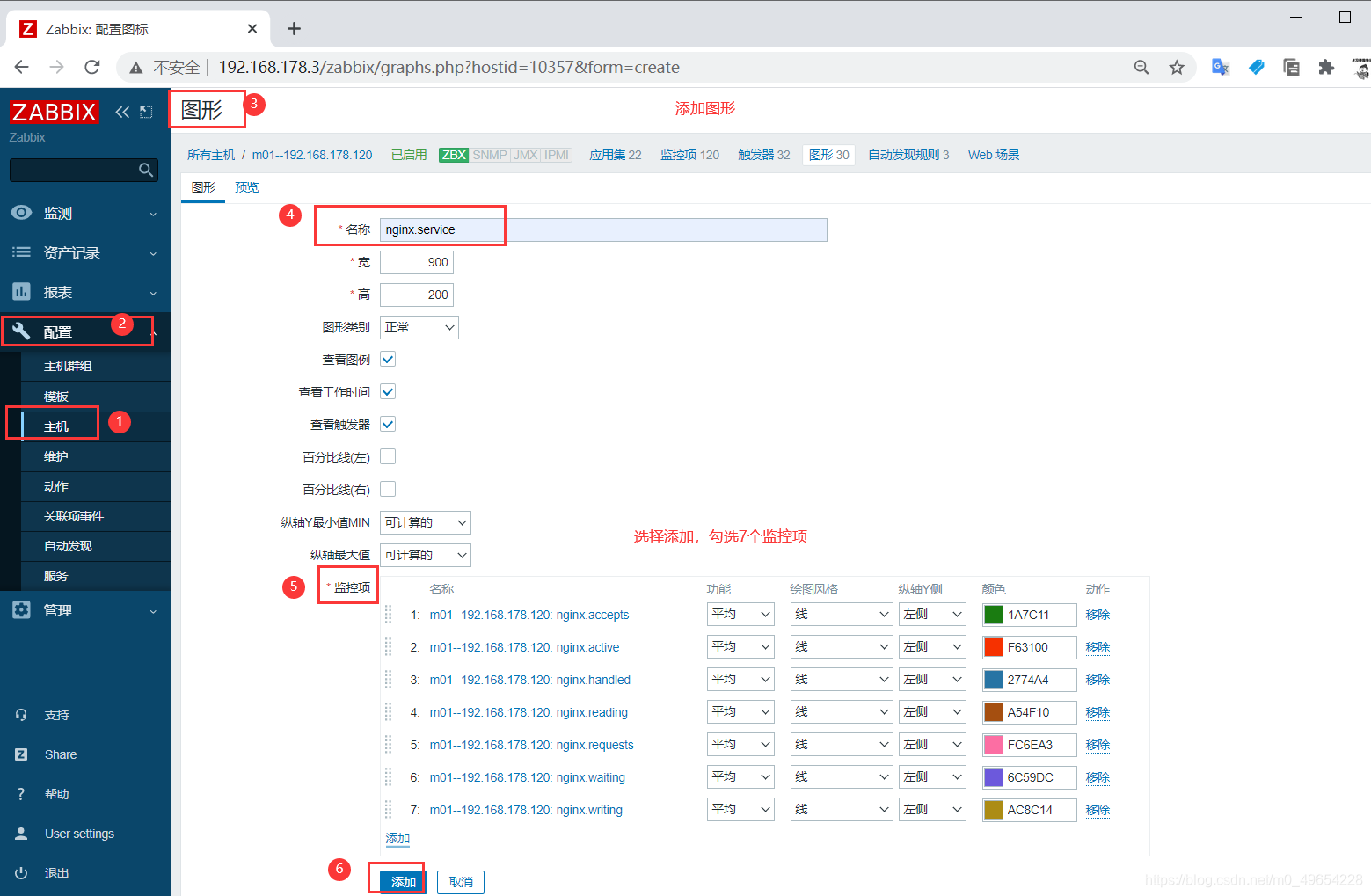Reload the page with the refresh icon

[92, 67]
